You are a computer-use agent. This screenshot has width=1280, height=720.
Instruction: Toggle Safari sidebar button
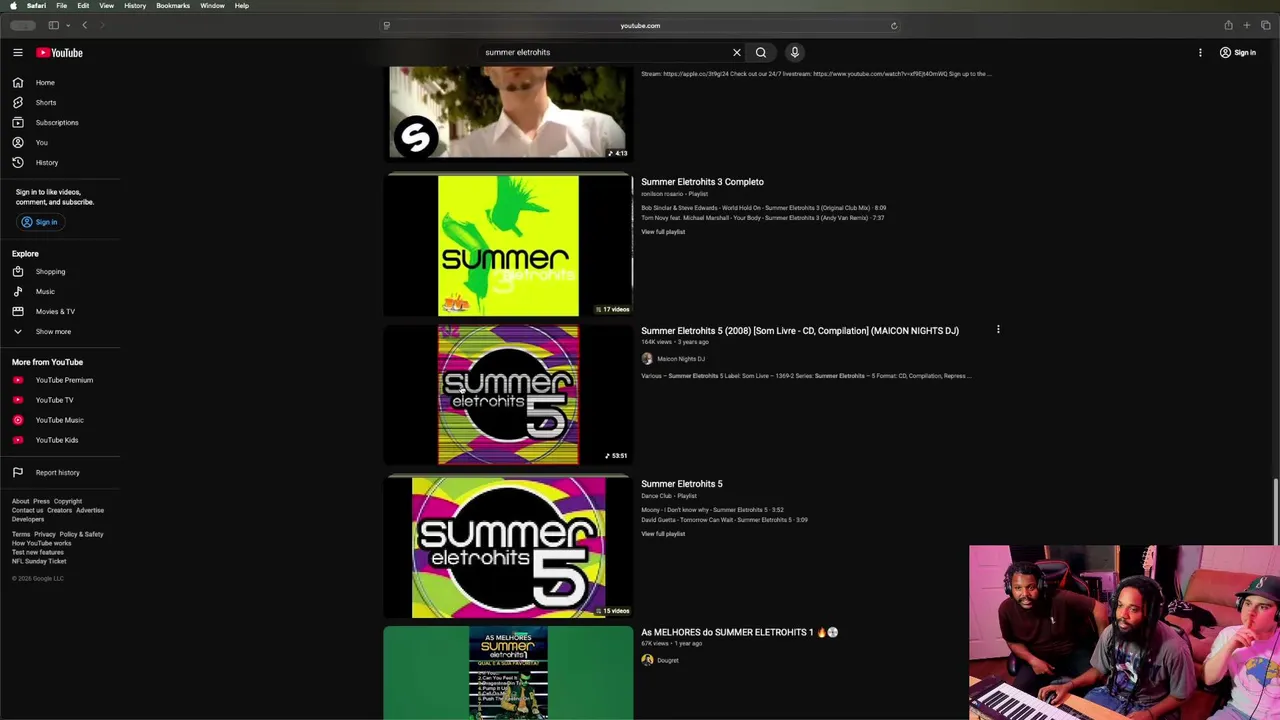(53, 25)
